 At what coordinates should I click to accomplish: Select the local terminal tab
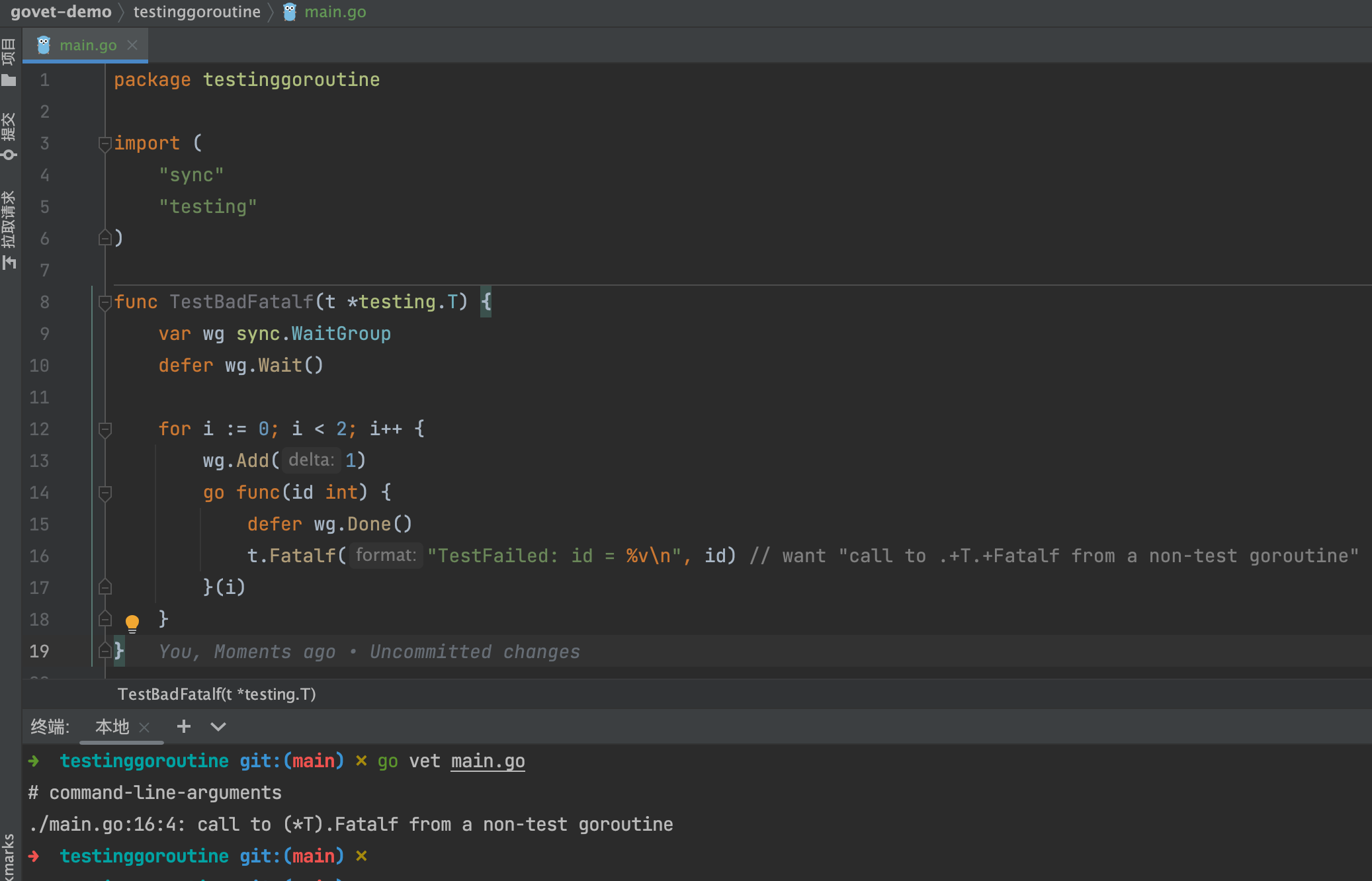pos(112,727)
